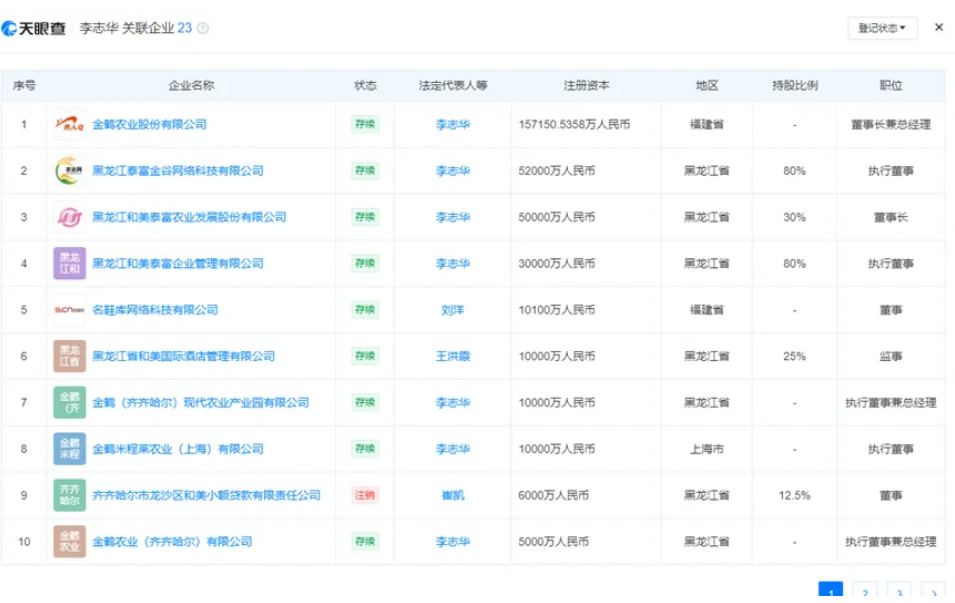
Task: Click the next page arrow
Action: click(932, 592)
